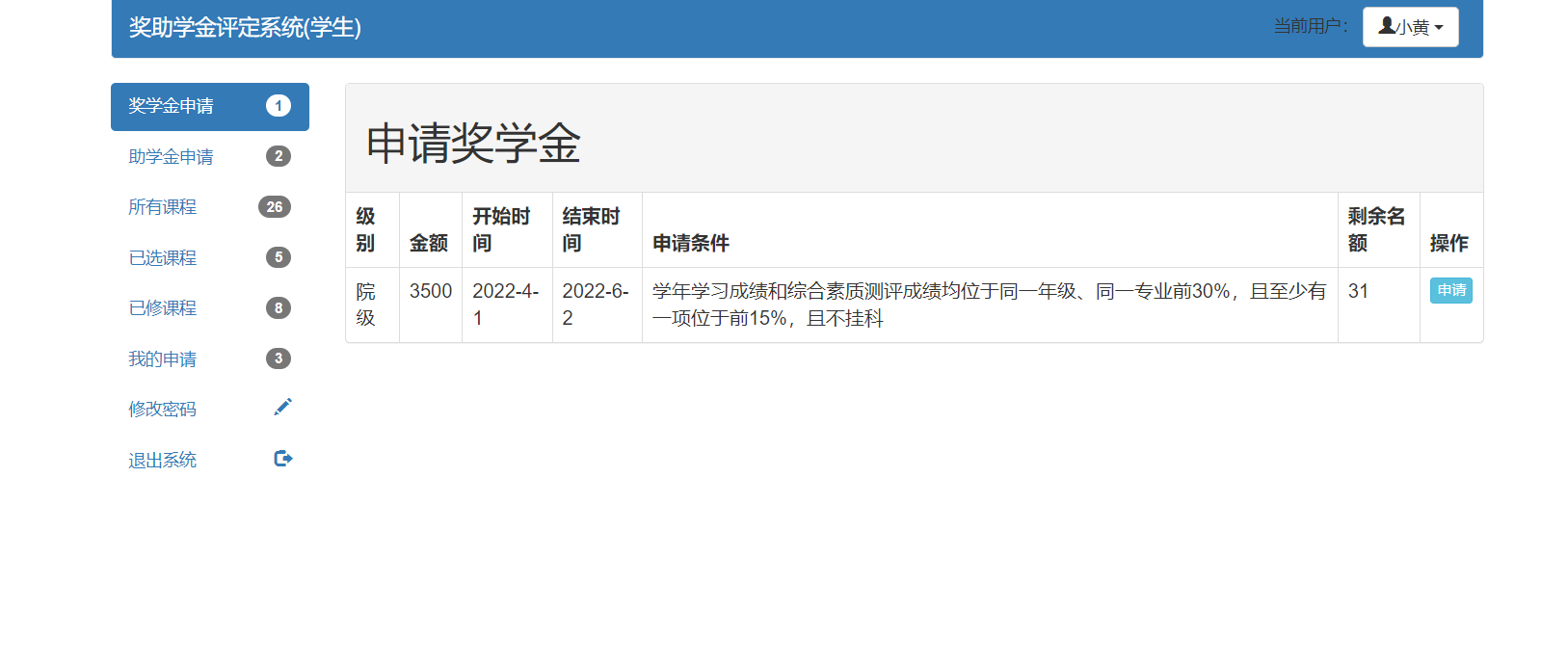Click the 退出系统 link
This screenshot has width=1568, height=663.
162,461
